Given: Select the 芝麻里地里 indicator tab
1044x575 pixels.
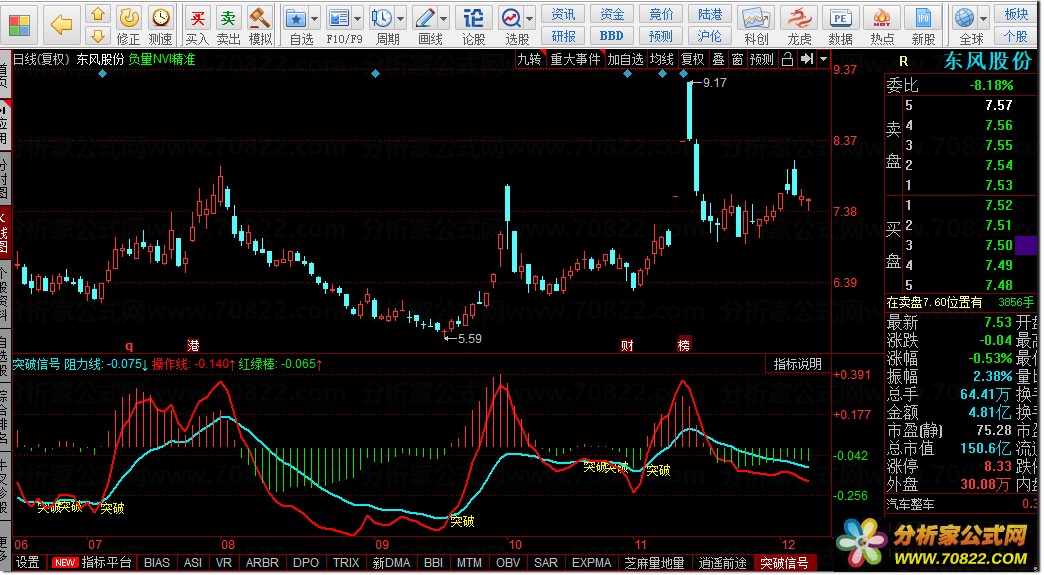Looking at the screenshot, I should (654, 563).
